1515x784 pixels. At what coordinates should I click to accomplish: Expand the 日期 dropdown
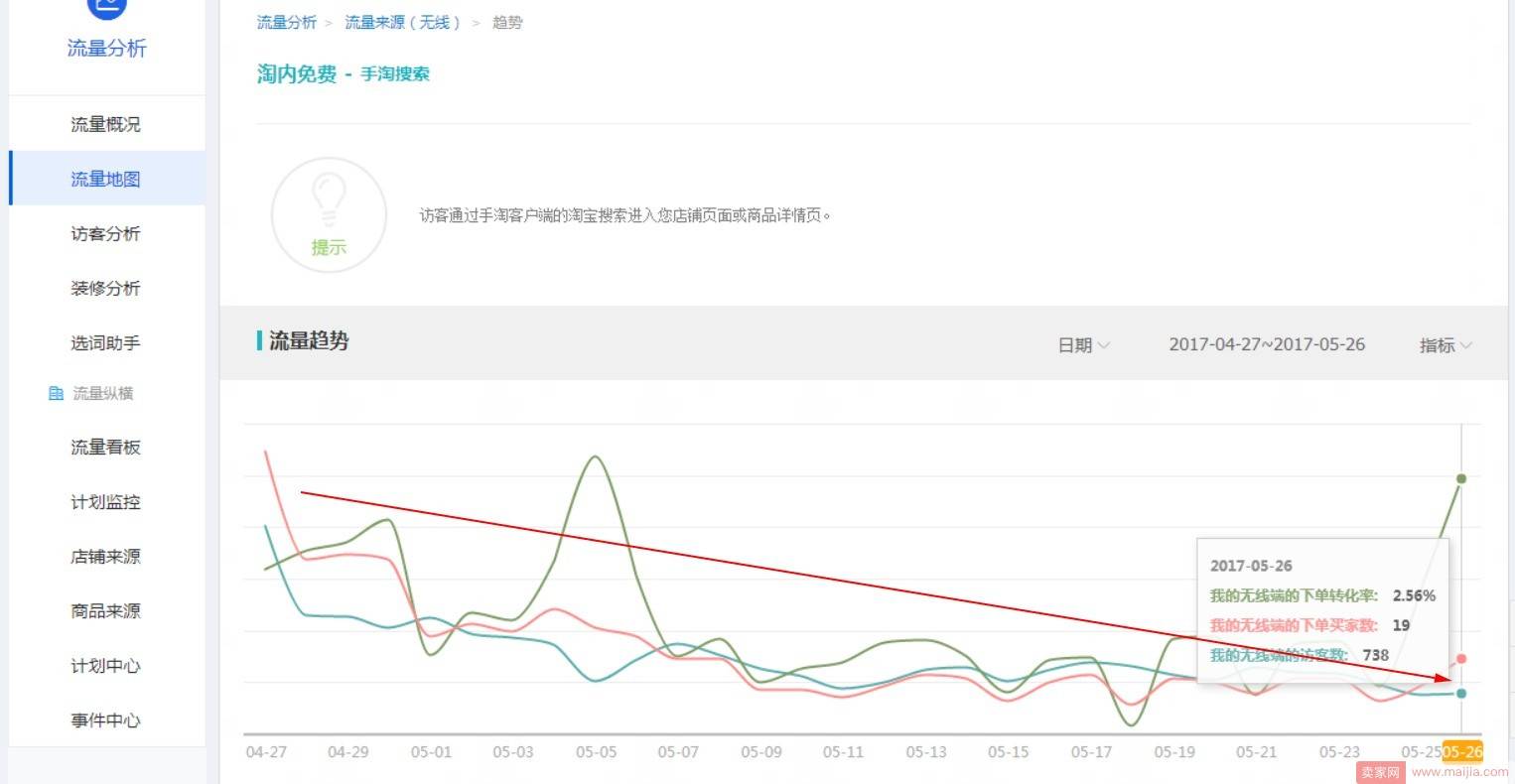[x=1083, y=344]
